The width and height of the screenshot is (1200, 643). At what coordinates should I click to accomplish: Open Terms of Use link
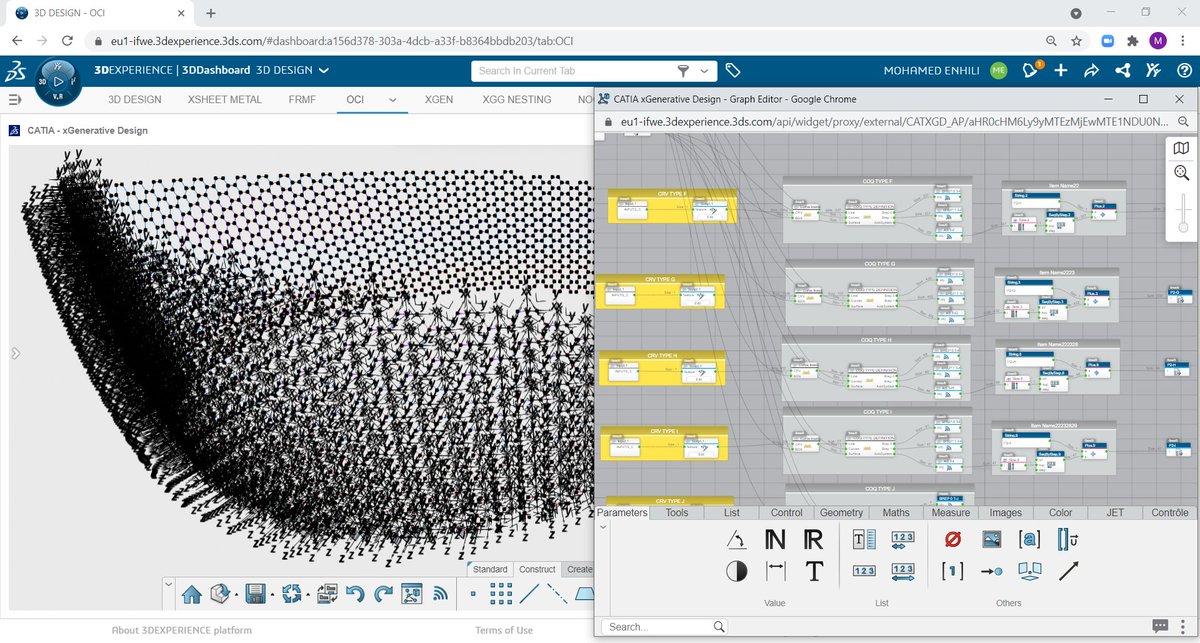(504, 630)
